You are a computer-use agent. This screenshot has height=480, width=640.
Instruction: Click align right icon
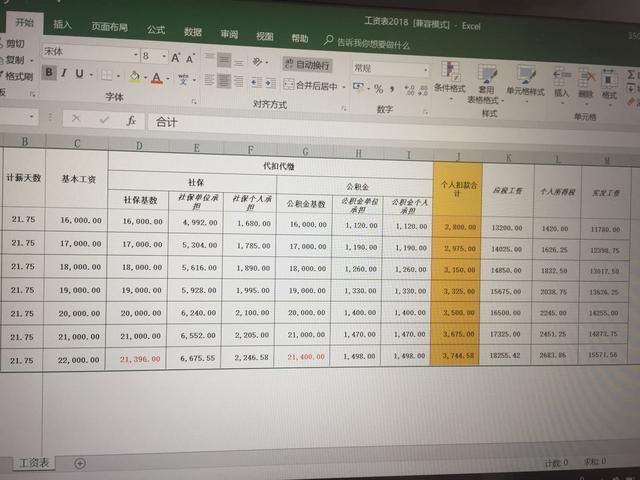point(238,82)
